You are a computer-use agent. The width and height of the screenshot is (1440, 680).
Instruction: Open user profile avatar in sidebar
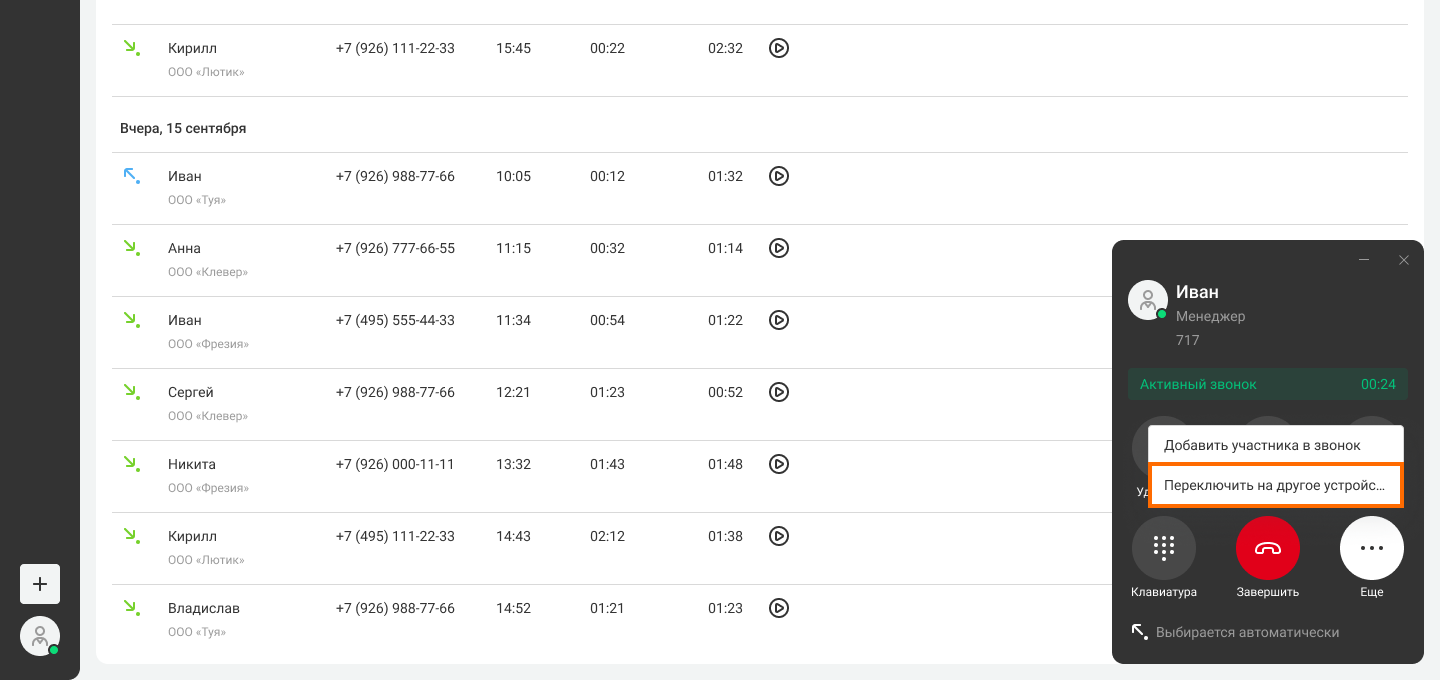pos(40,636)
